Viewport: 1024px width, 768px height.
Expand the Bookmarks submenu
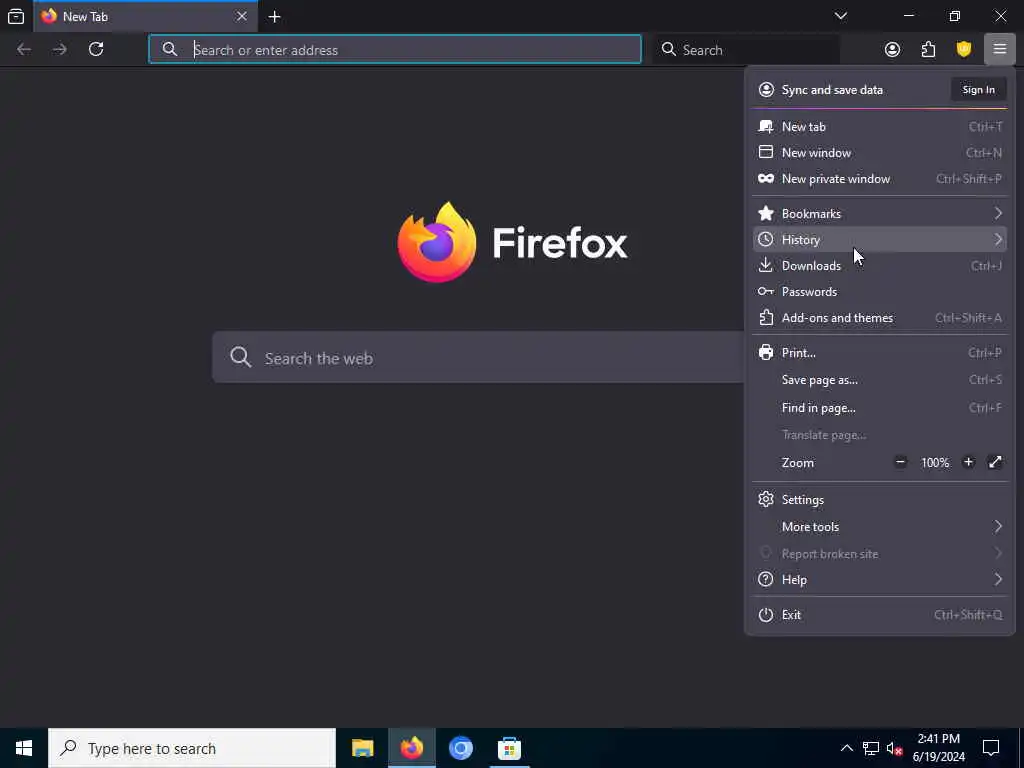coord(880,214)
